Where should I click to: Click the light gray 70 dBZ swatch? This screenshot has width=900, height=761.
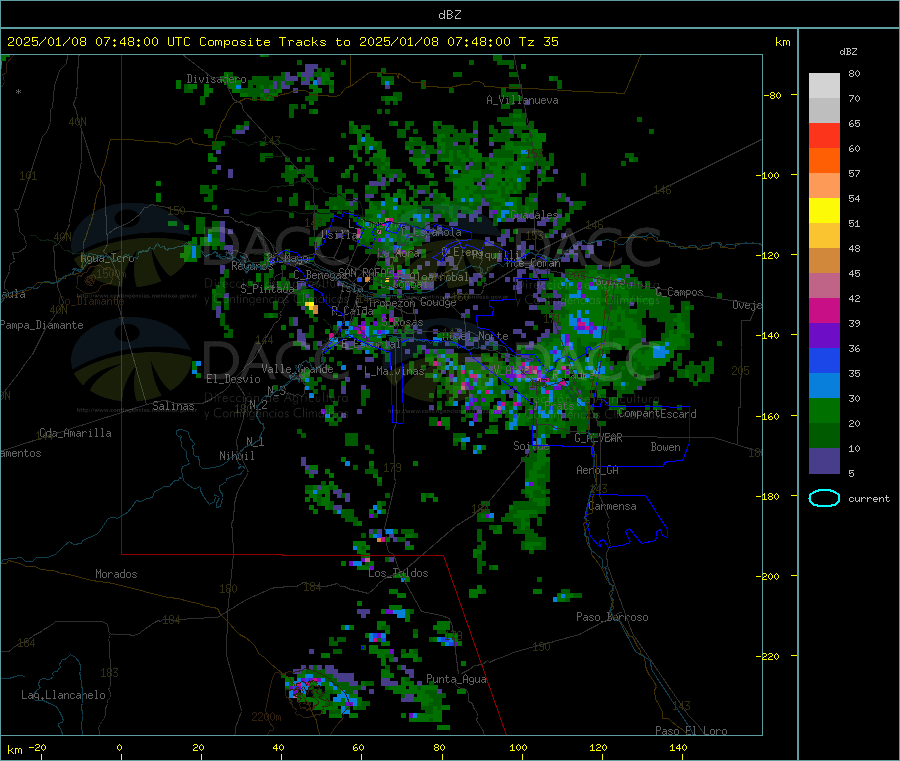[824, 111]
